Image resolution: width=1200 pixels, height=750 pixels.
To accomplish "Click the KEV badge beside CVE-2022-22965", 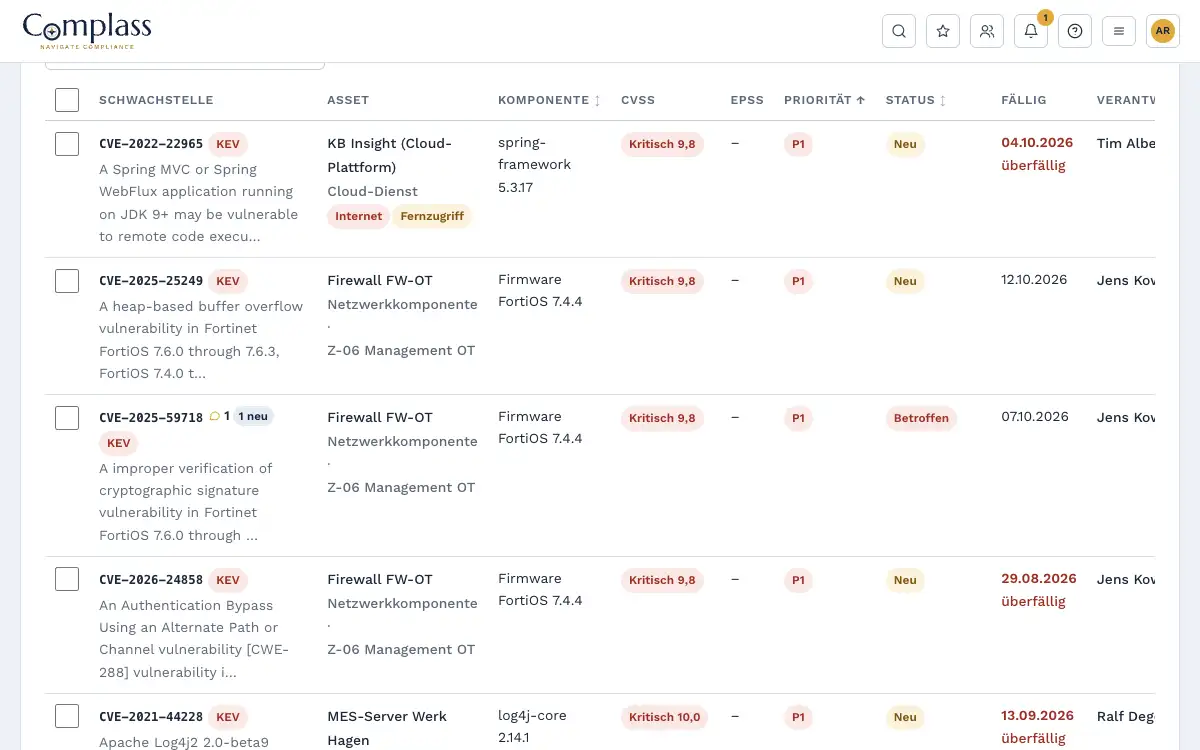I will click(228, 144).
